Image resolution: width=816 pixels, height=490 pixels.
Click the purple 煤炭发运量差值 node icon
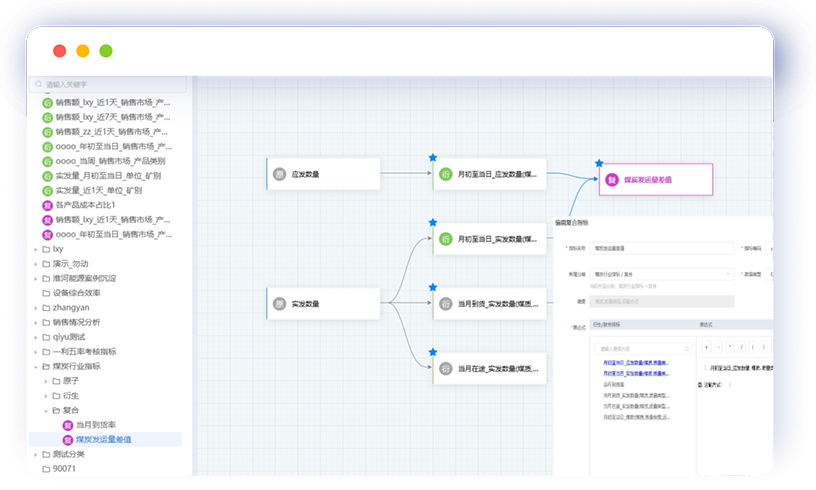tap(611, 181)
